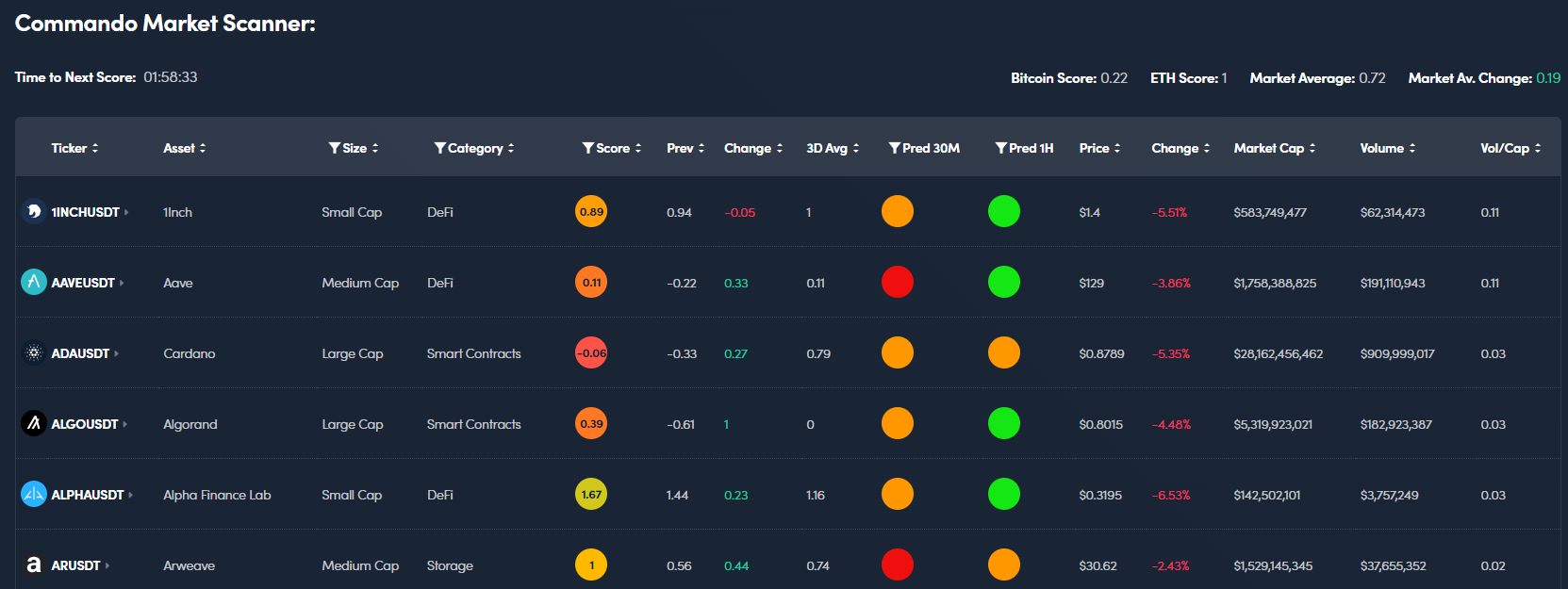Click the Alpha Finance Lab logo
Screen dimensions: 1568x589
(x=34, y=494)
